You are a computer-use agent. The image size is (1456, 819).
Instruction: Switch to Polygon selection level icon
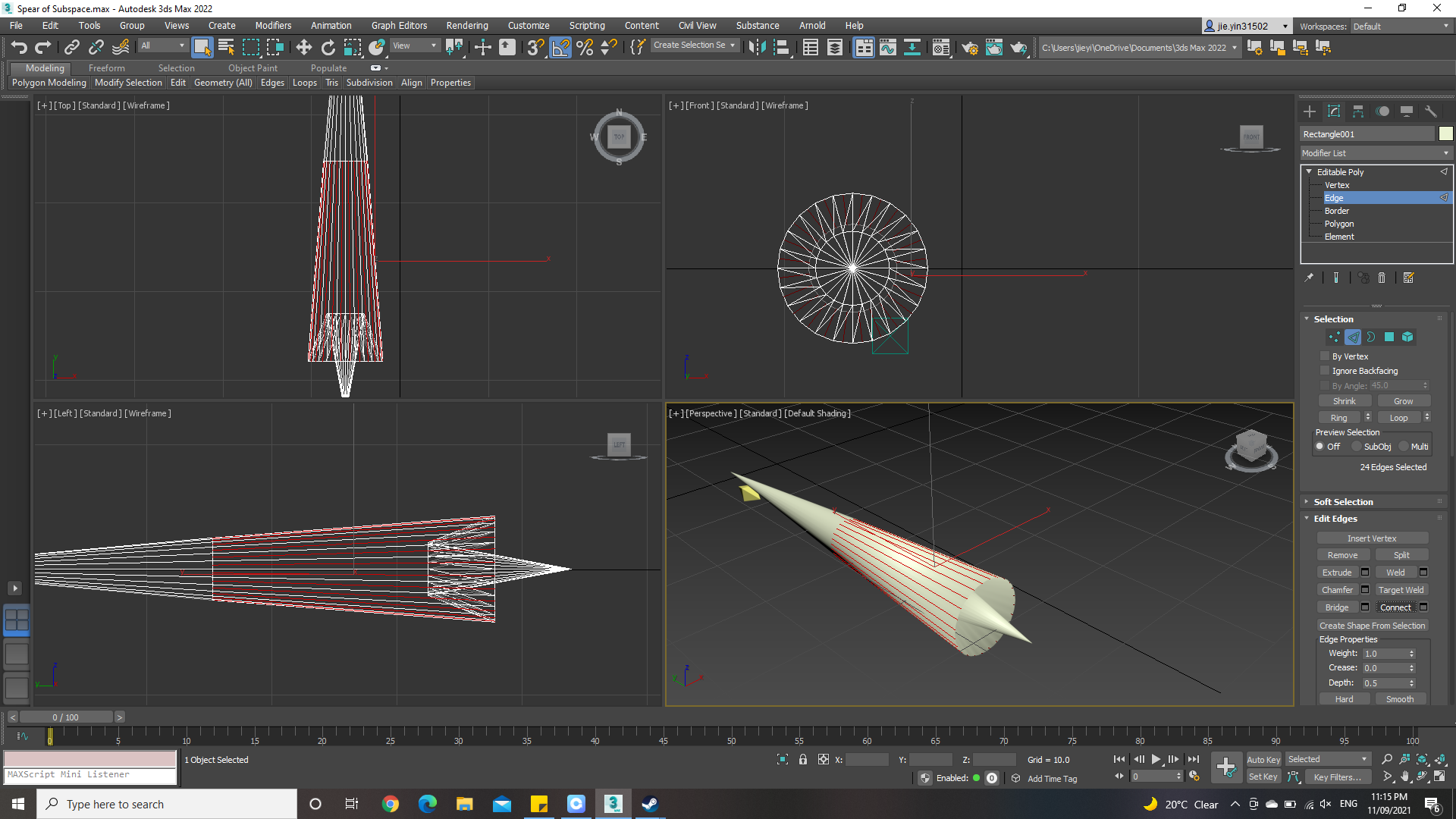tap(1389, 337)
